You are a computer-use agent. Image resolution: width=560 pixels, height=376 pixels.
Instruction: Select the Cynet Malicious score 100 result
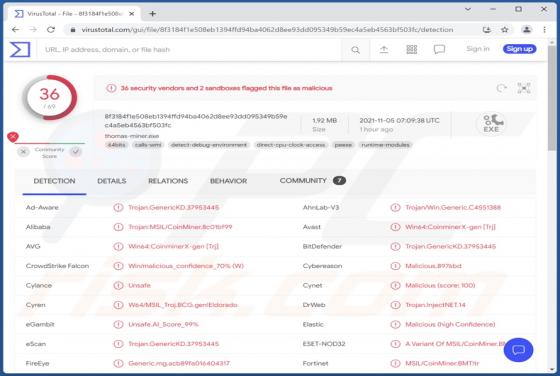pyautogui.click(x=440, y=285)
